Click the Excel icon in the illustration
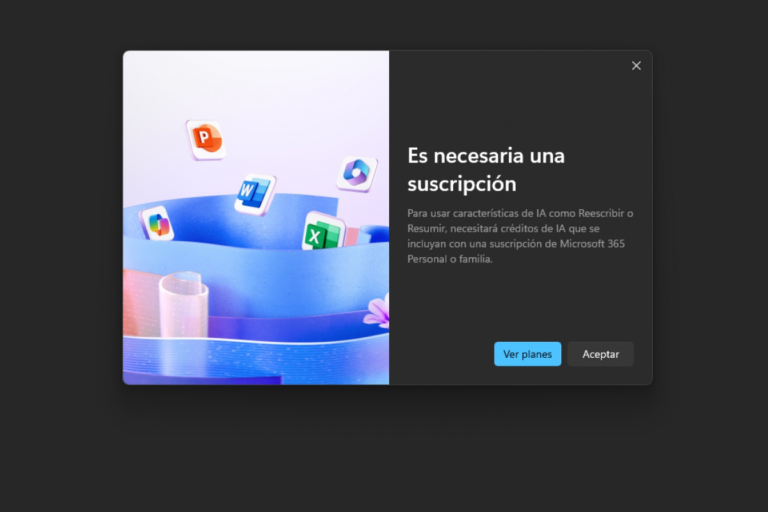Viewport: 768px width, 512px height. [324, 232]
